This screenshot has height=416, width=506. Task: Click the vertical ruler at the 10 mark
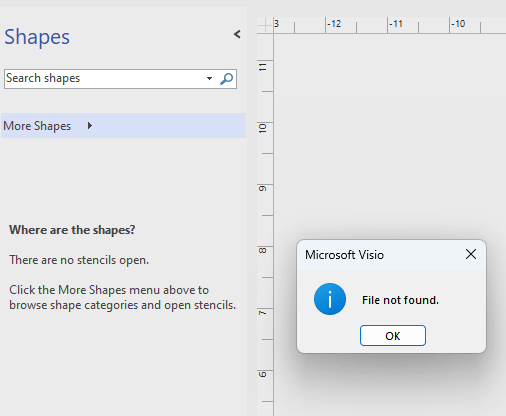[263, 128]
